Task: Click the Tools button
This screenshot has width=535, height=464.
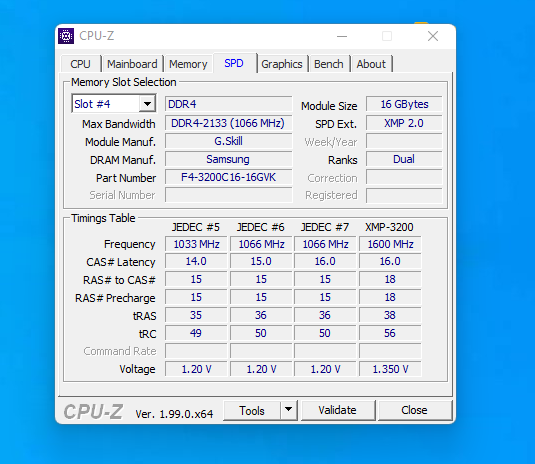Action: pyautogui.click(x=252, y=410)
